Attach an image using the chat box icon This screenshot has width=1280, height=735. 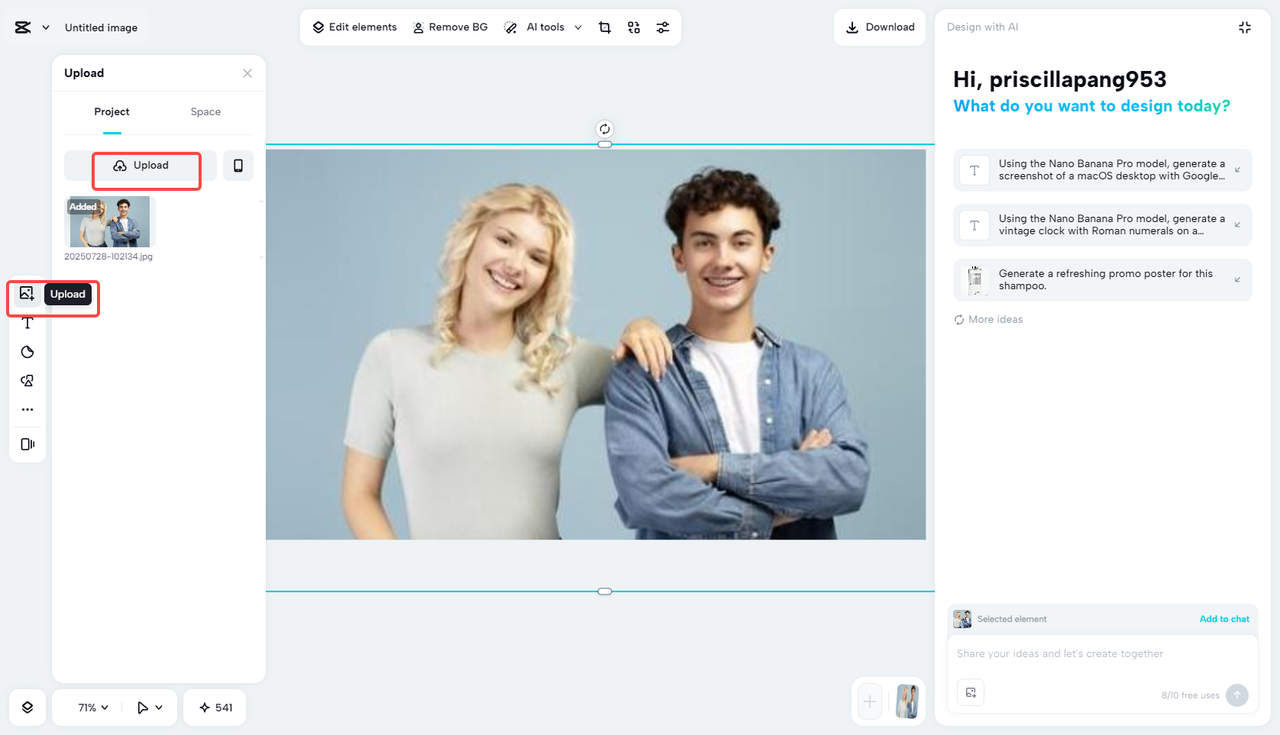[x=970, y=693]
